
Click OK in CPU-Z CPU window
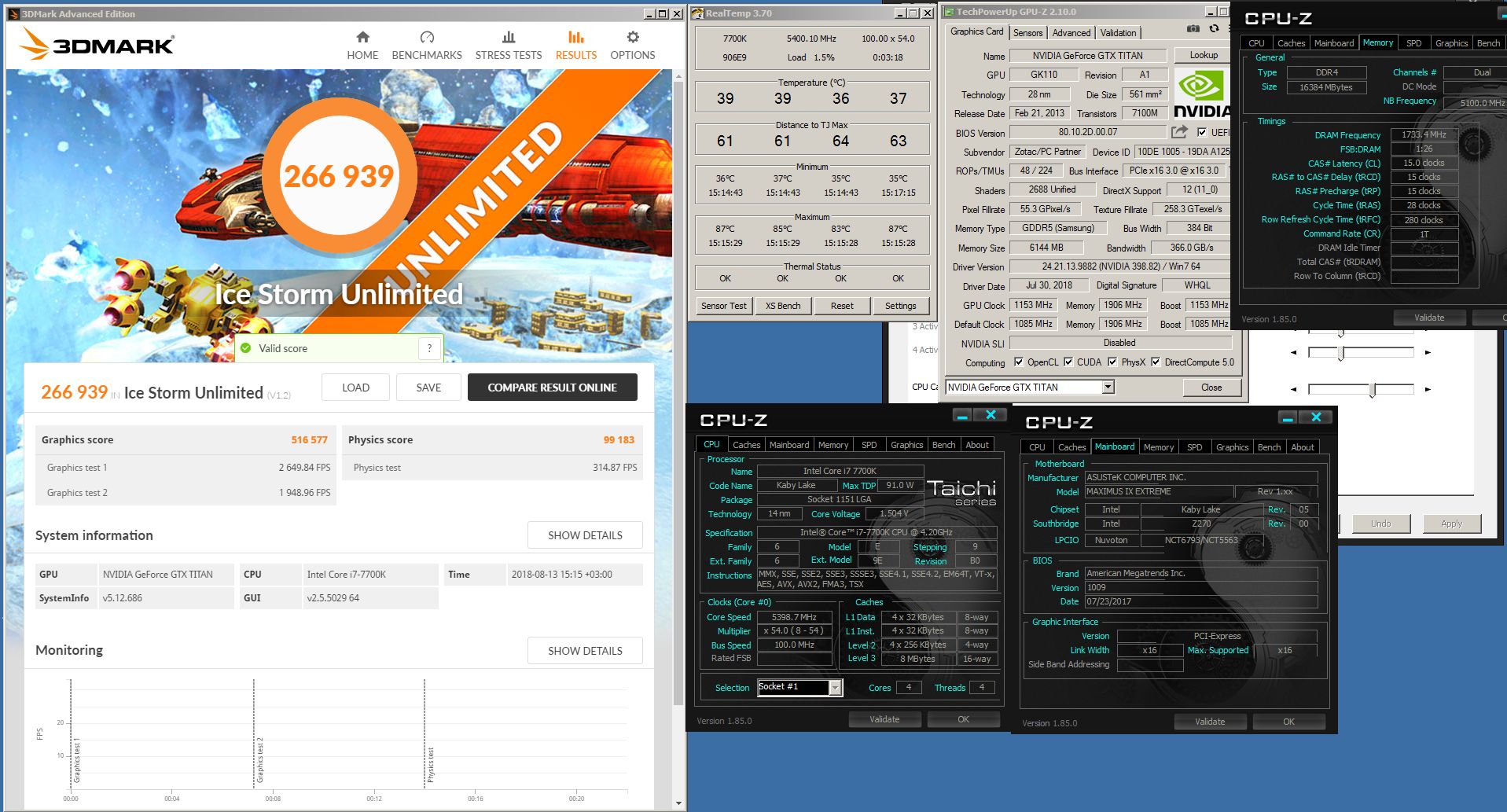coord(963,719)
